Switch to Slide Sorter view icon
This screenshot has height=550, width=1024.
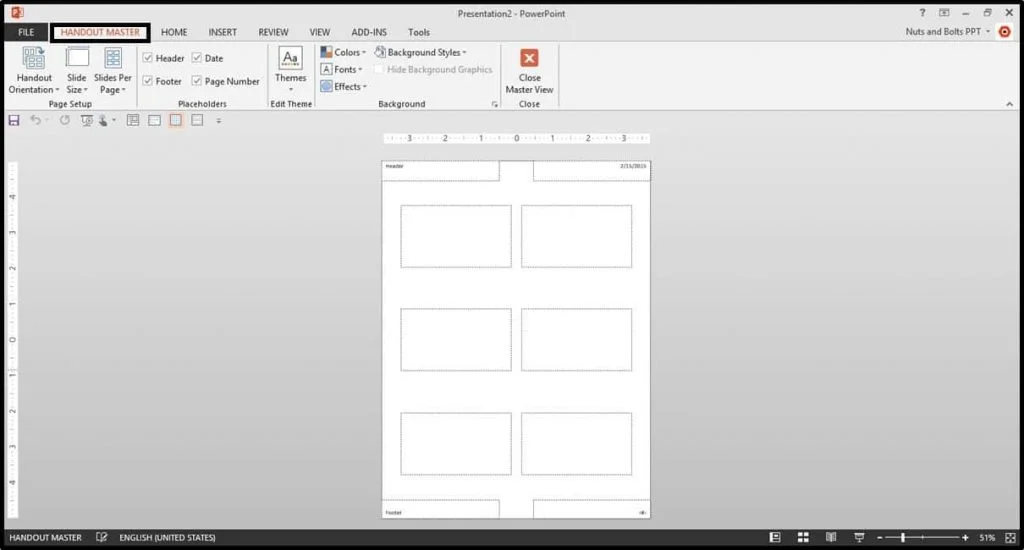tap(803, 537)
